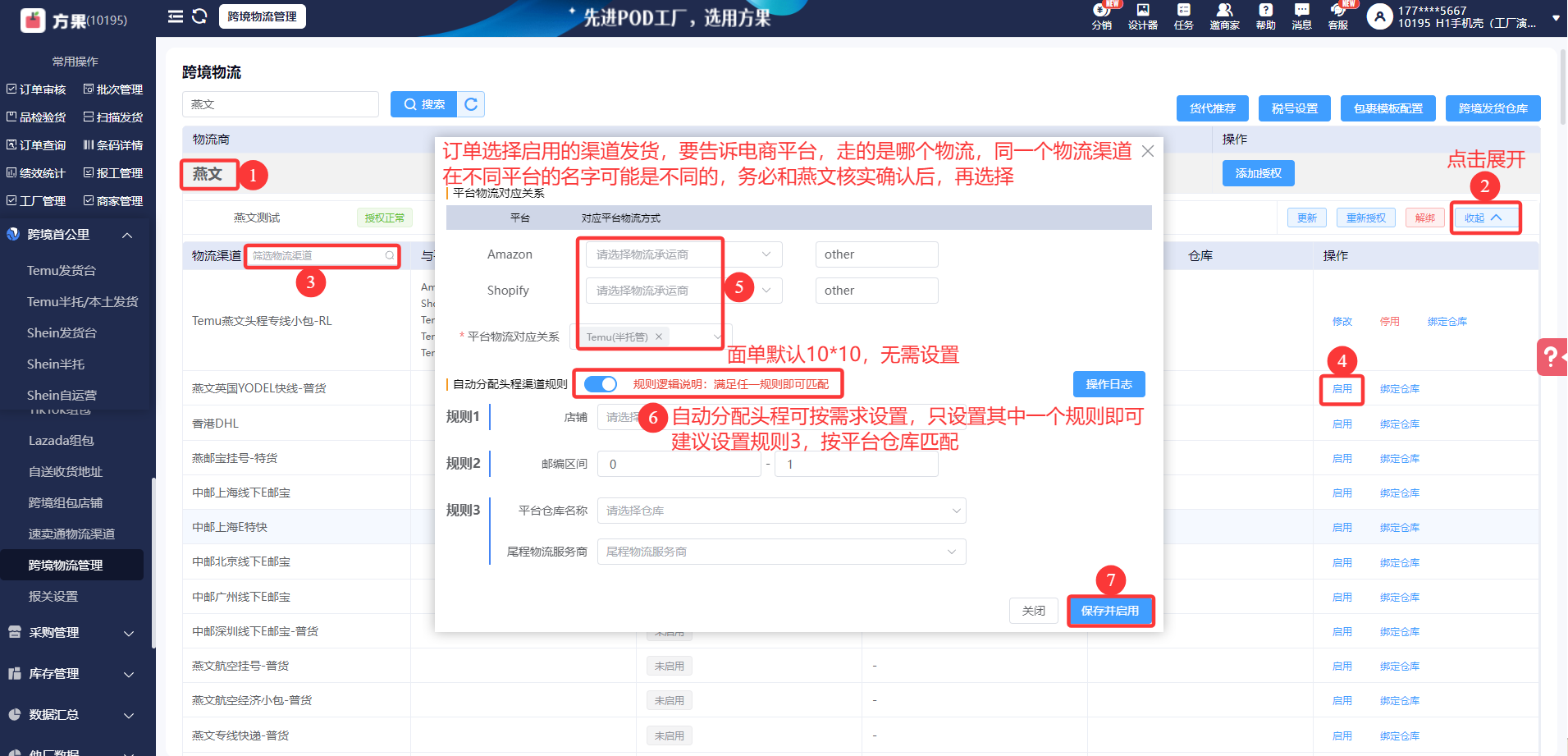Screen dimensions: 1568x756
Task: Click the 税号设置 button
Action: [1295, 108]
